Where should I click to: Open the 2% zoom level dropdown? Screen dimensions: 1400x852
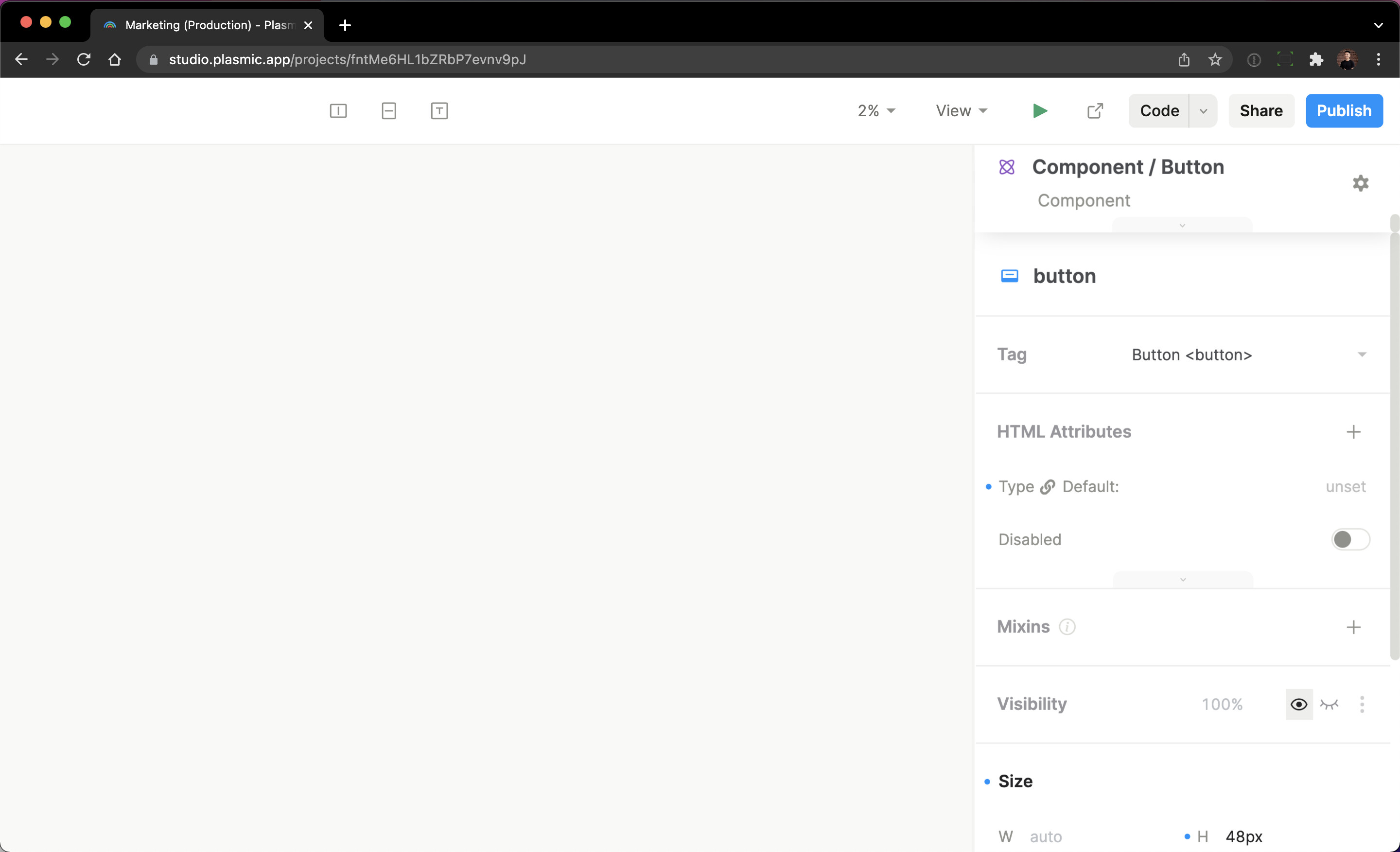(x=876, y=111)
